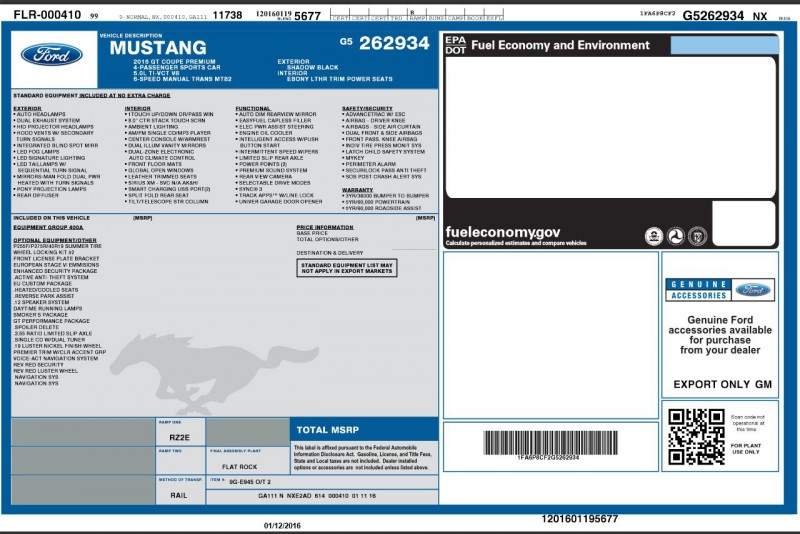Click SELECTABLE DRIVE MODES item
The height and width of the screenshot is (534, 800).
[274, 183]
